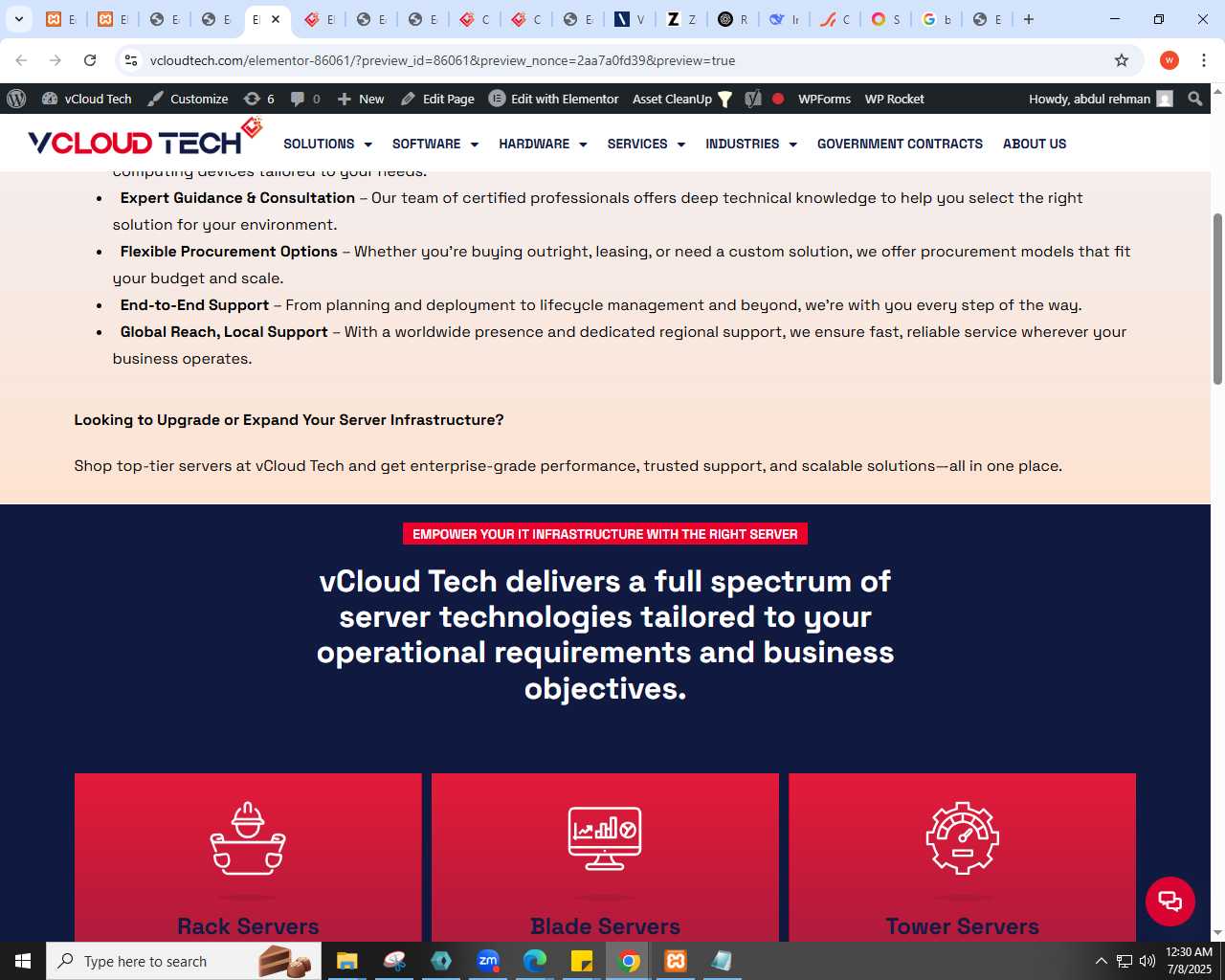Switch to the Google 'b' tab
The image size is (1225, 980).
936,19
